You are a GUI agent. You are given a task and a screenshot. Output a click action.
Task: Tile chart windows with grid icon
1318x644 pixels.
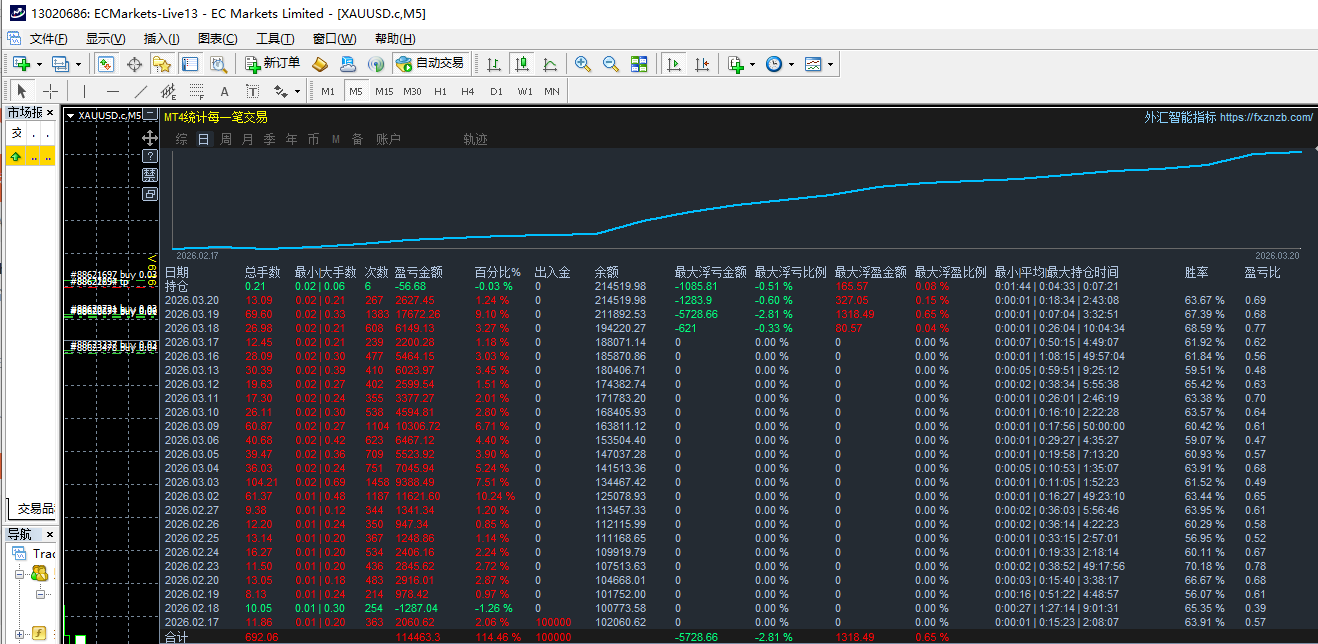coord(639,64)
